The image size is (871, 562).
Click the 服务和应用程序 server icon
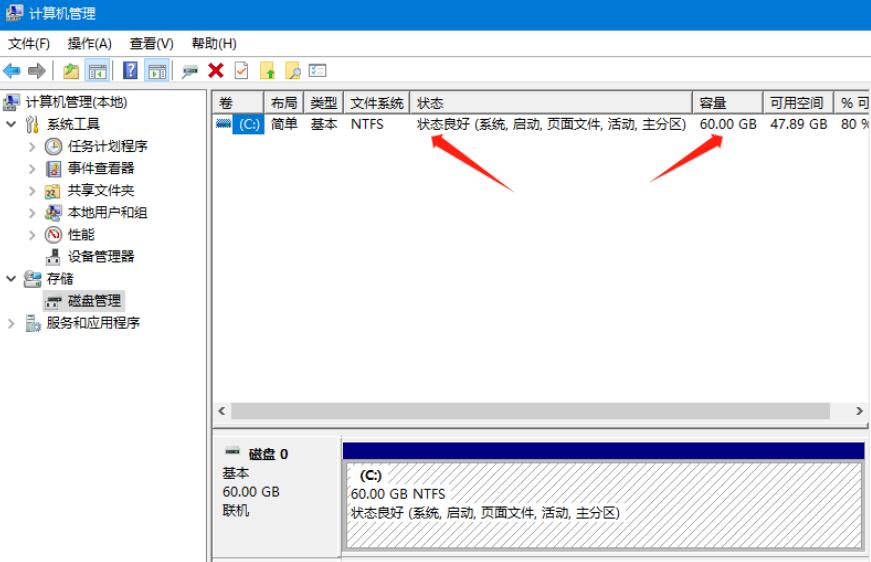point(32,323)
